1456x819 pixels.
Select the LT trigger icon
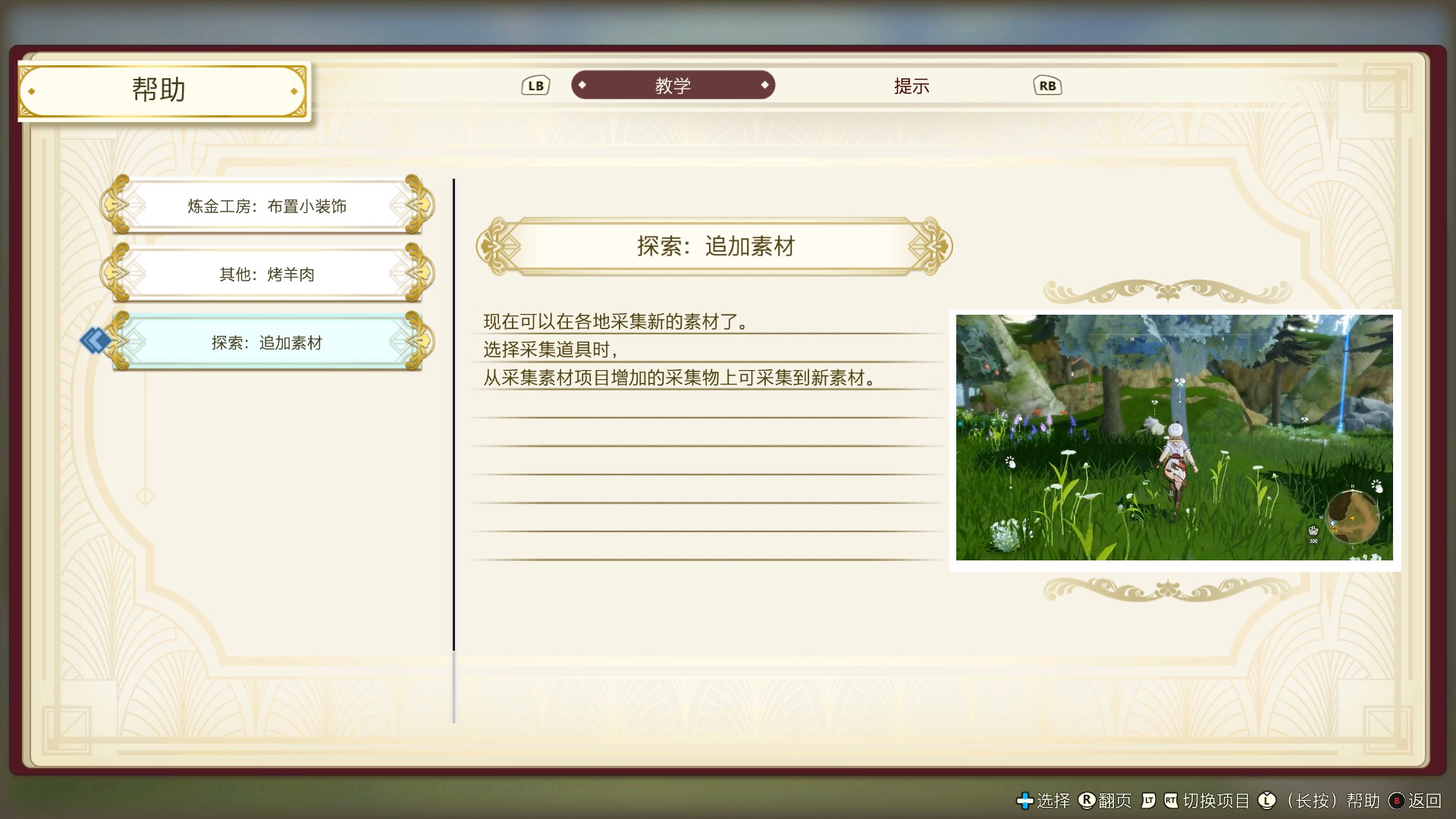[x=1149, y=800]
